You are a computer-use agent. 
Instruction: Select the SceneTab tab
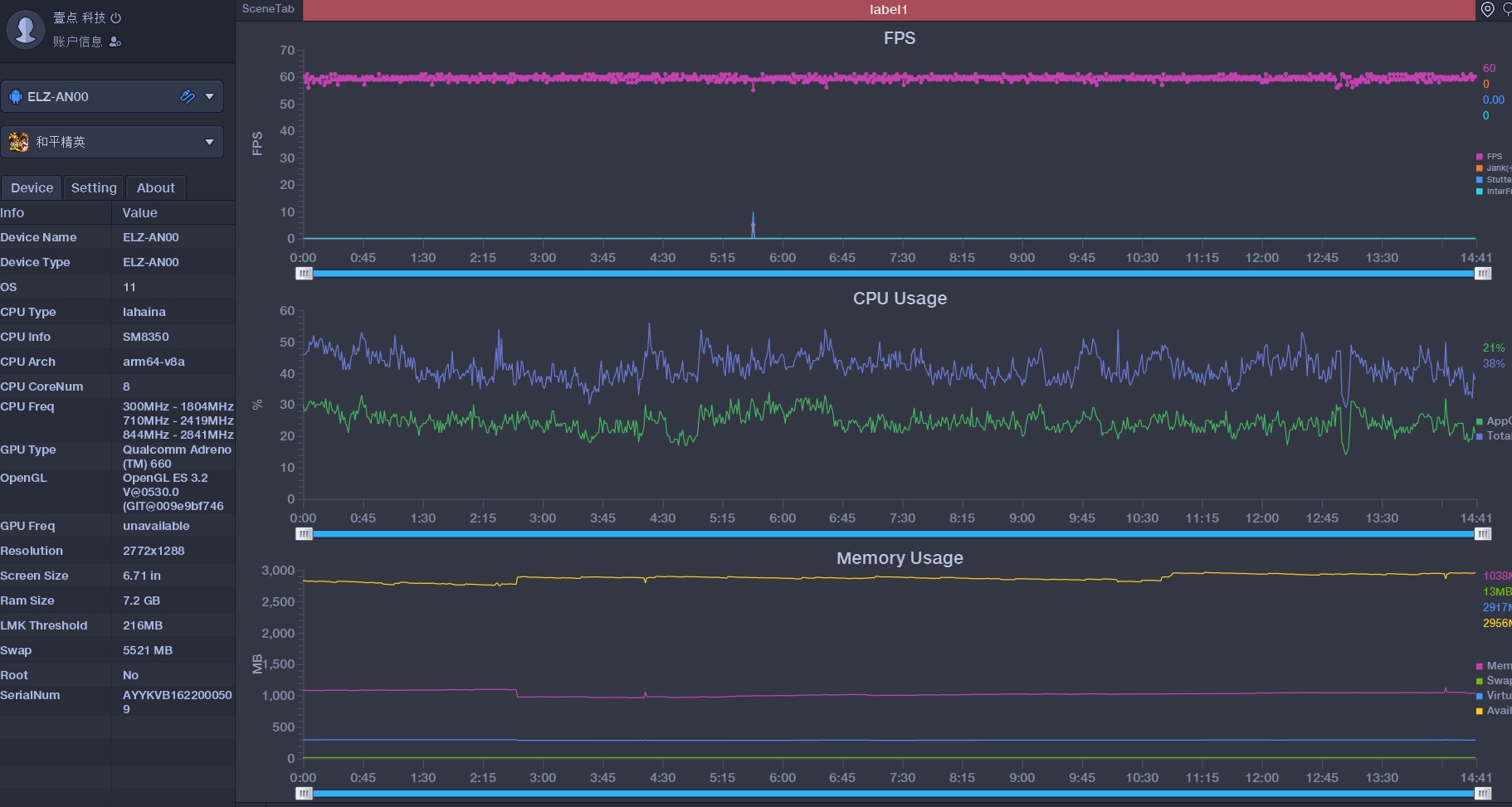click(268, 9)
